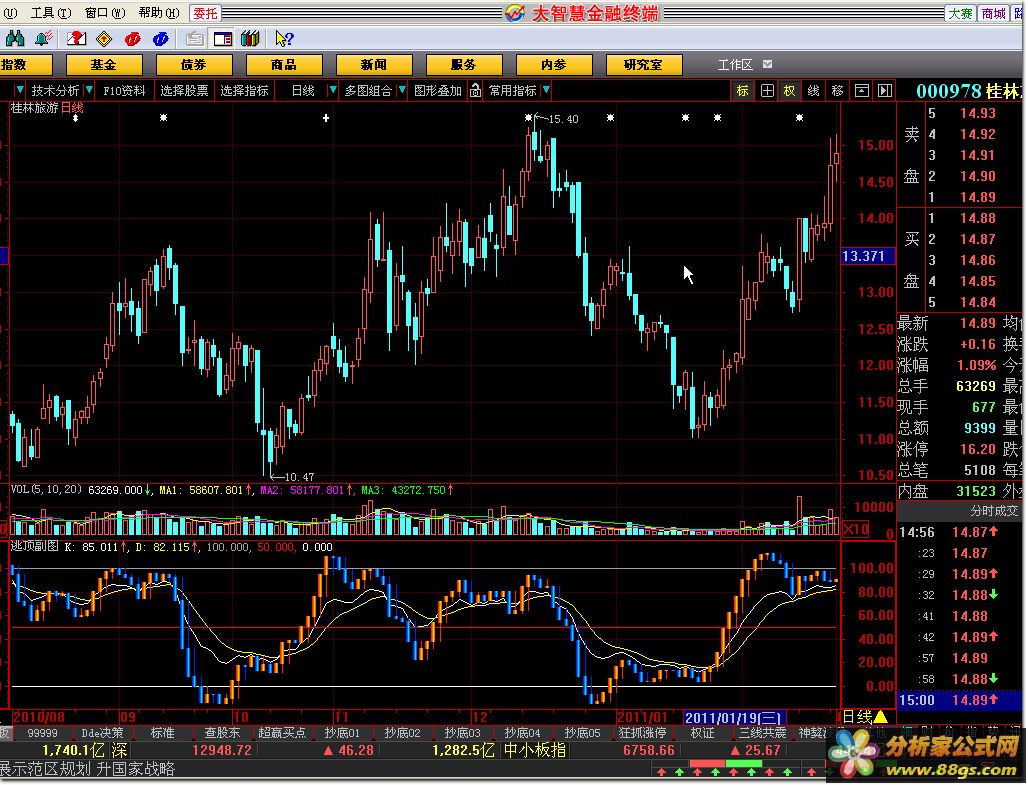
Task: Open the 债券 category button
Action: click(194, 64)
